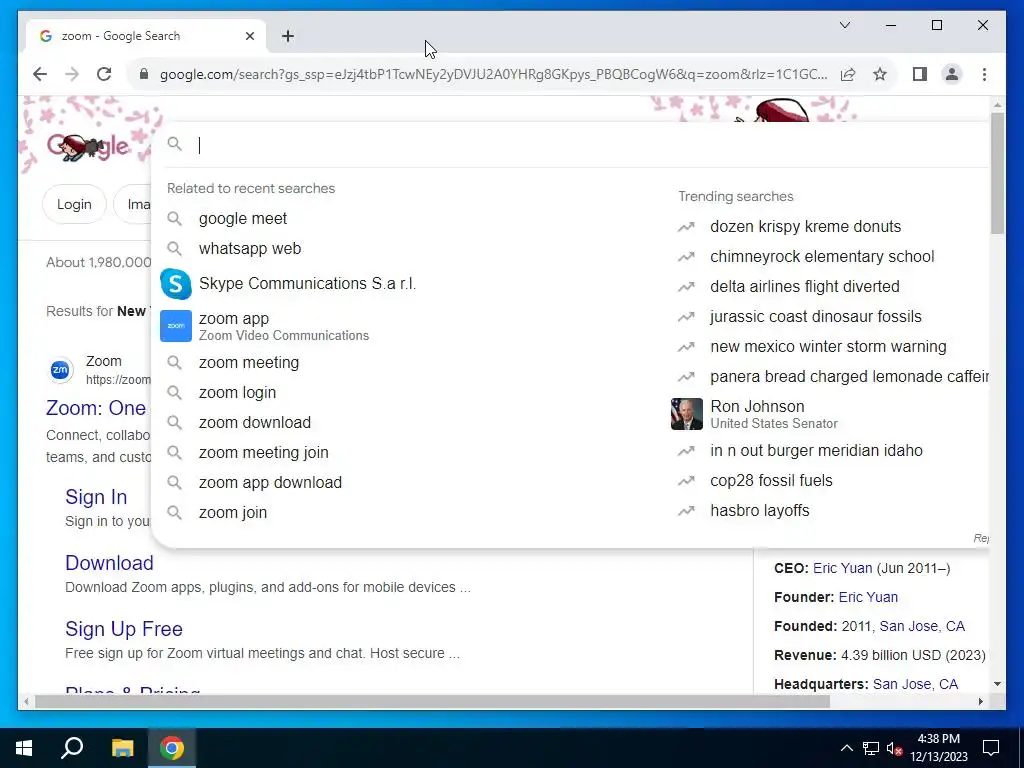This screenshot has width=1024, height=768.
Task: Choose the Skype Communications S.a r.l. suggestion
Action: (307, 283)
